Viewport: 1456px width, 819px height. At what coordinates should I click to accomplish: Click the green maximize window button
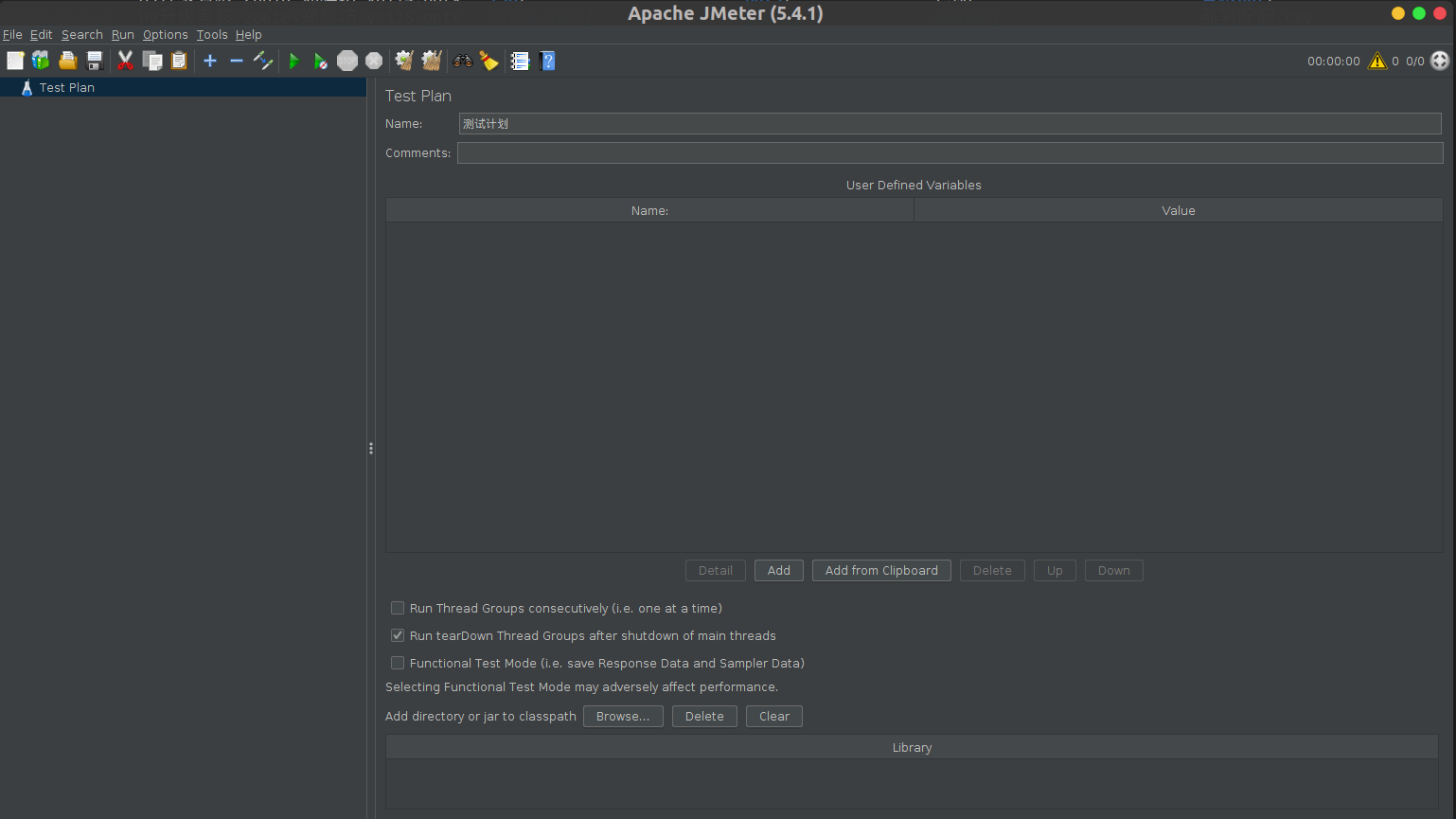[1419, 13]
